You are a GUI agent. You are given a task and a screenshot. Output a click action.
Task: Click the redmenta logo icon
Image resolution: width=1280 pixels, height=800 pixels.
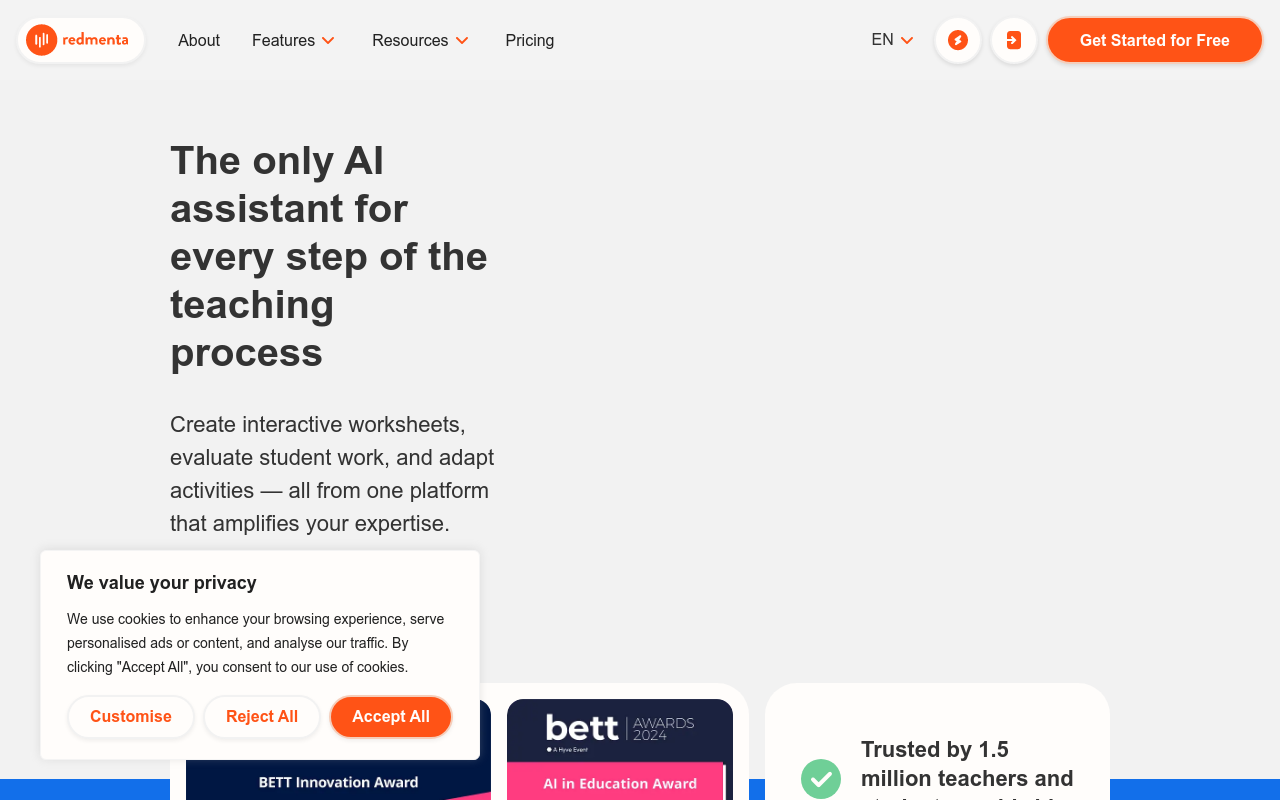point(41,40)
